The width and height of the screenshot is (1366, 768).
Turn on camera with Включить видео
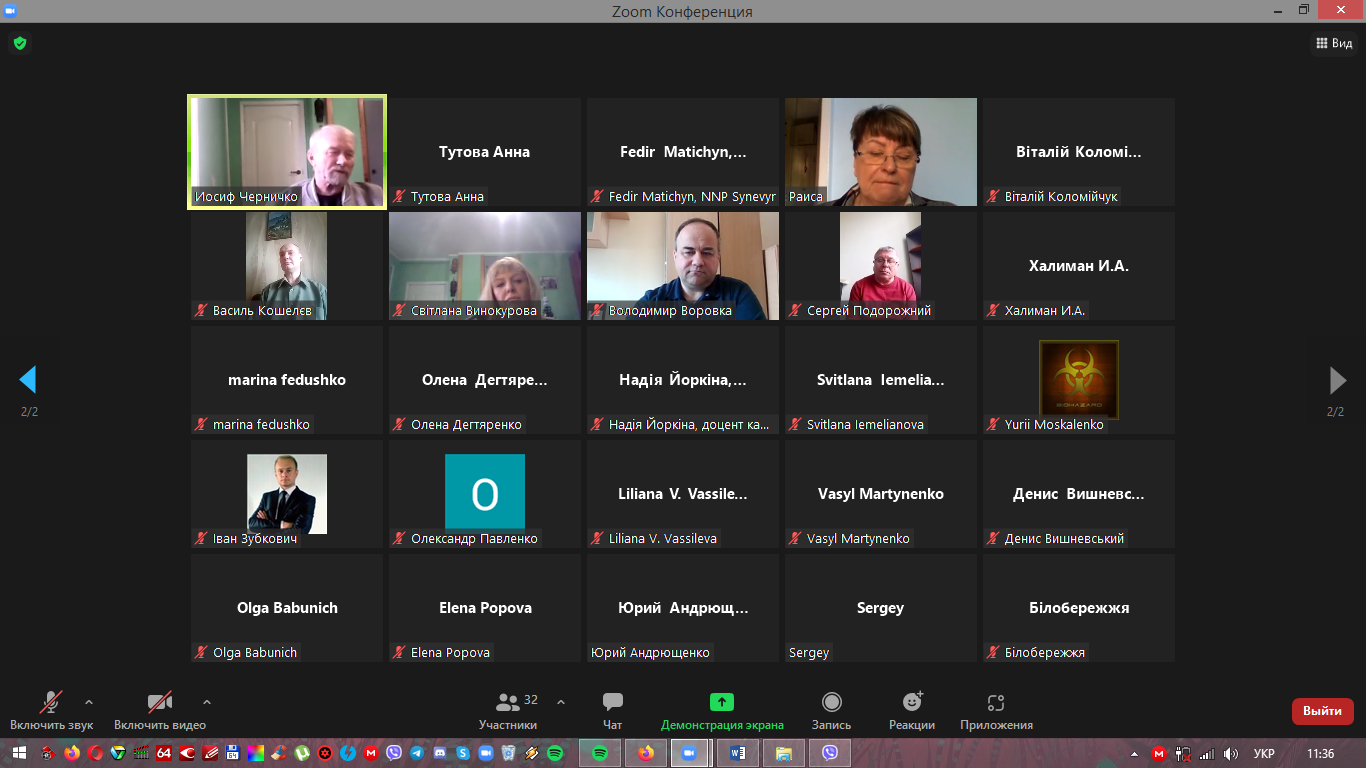[159, 710]
